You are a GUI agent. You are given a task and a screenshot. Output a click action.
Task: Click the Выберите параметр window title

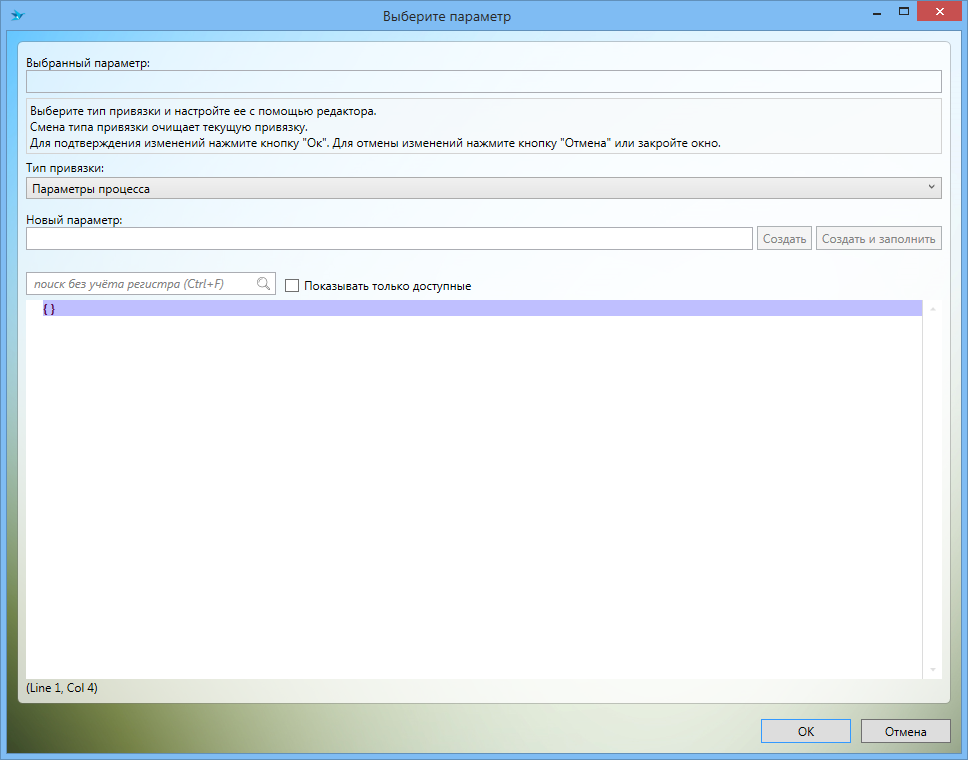click(447, 17)
